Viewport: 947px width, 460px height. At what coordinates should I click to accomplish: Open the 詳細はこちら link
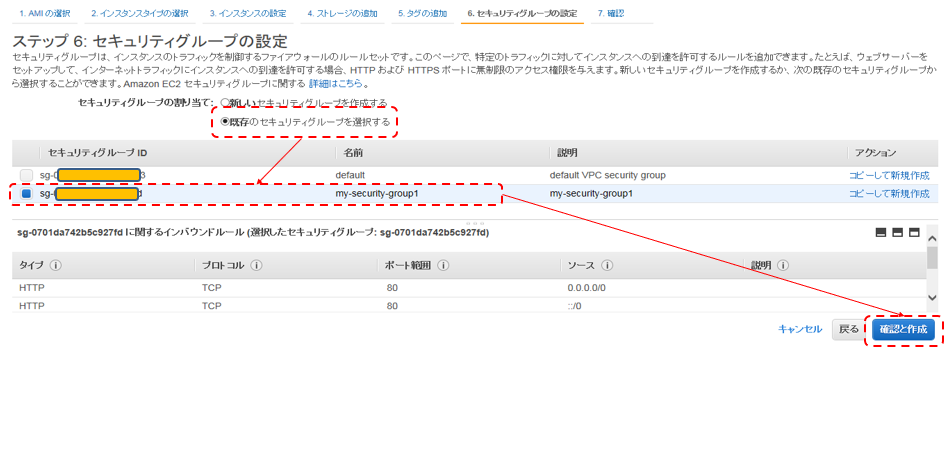click(x=335, y=83)
